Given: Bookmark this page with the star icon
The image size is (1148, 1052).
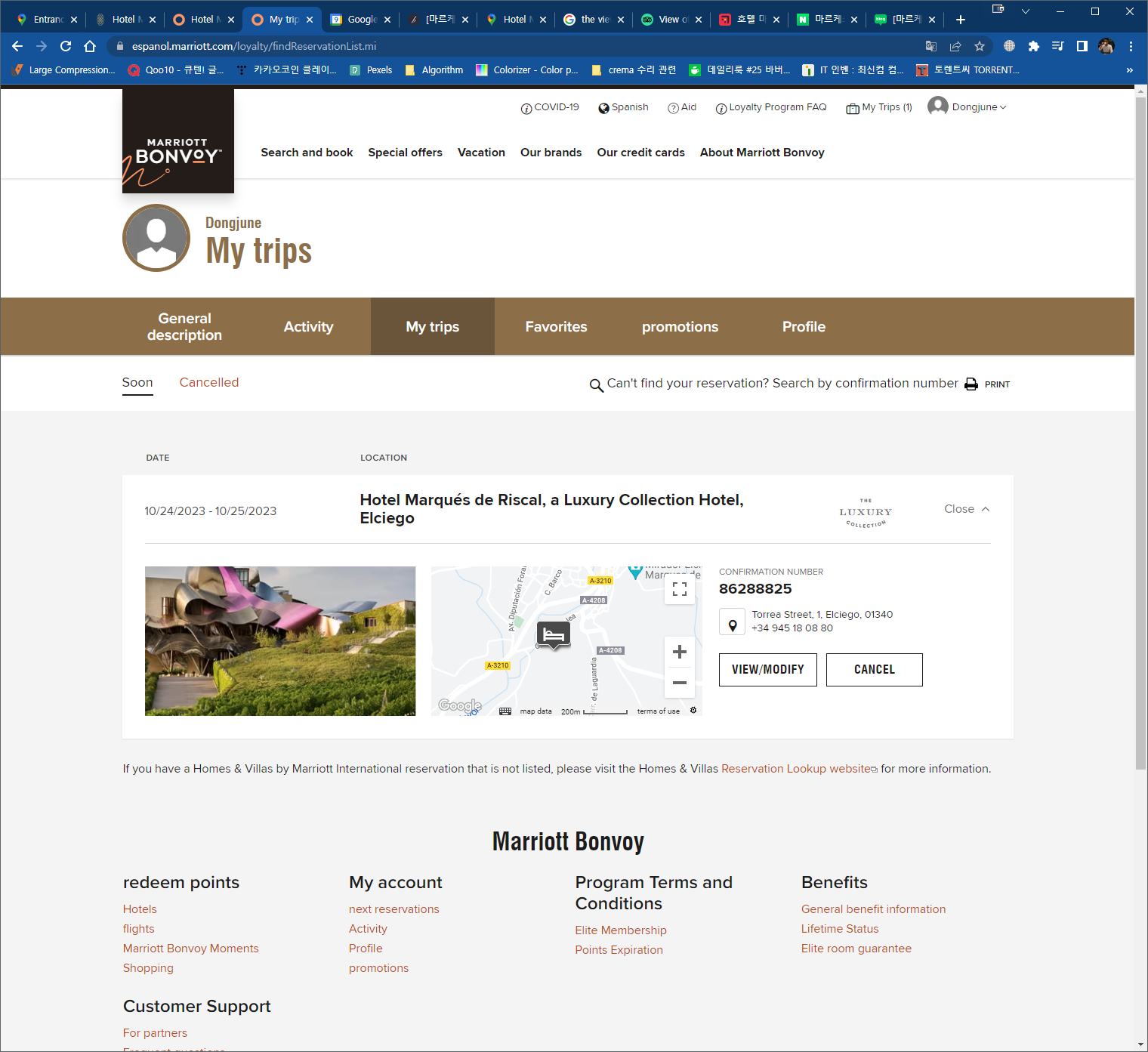Looking at the screenshot, I should (980, 46).
